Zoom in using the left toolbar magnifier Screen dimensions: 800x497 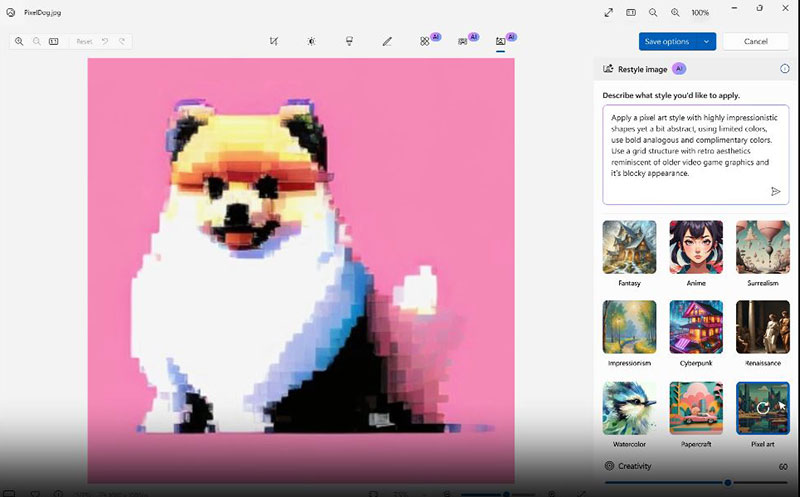(19, 41)
